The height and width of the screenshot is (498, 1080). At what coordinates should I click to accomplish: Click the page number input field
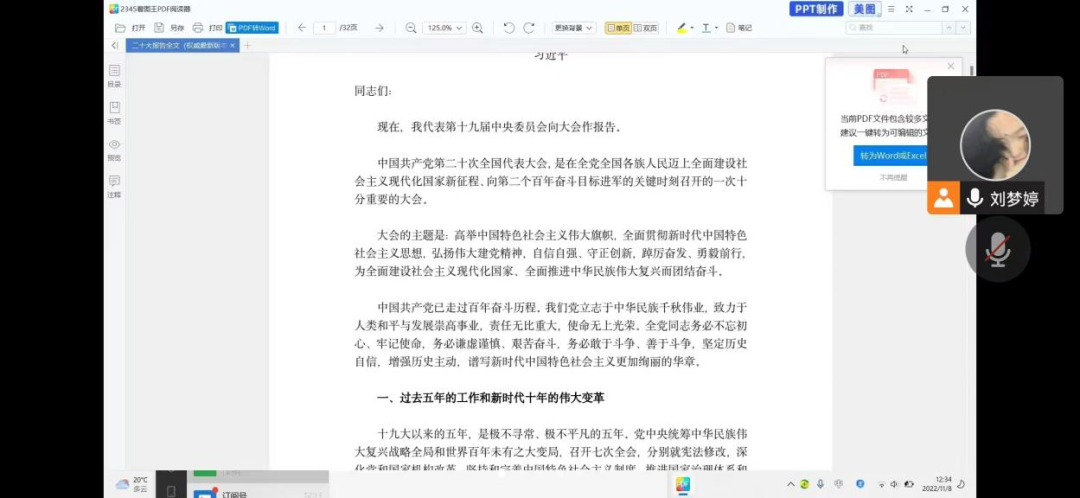324,28
